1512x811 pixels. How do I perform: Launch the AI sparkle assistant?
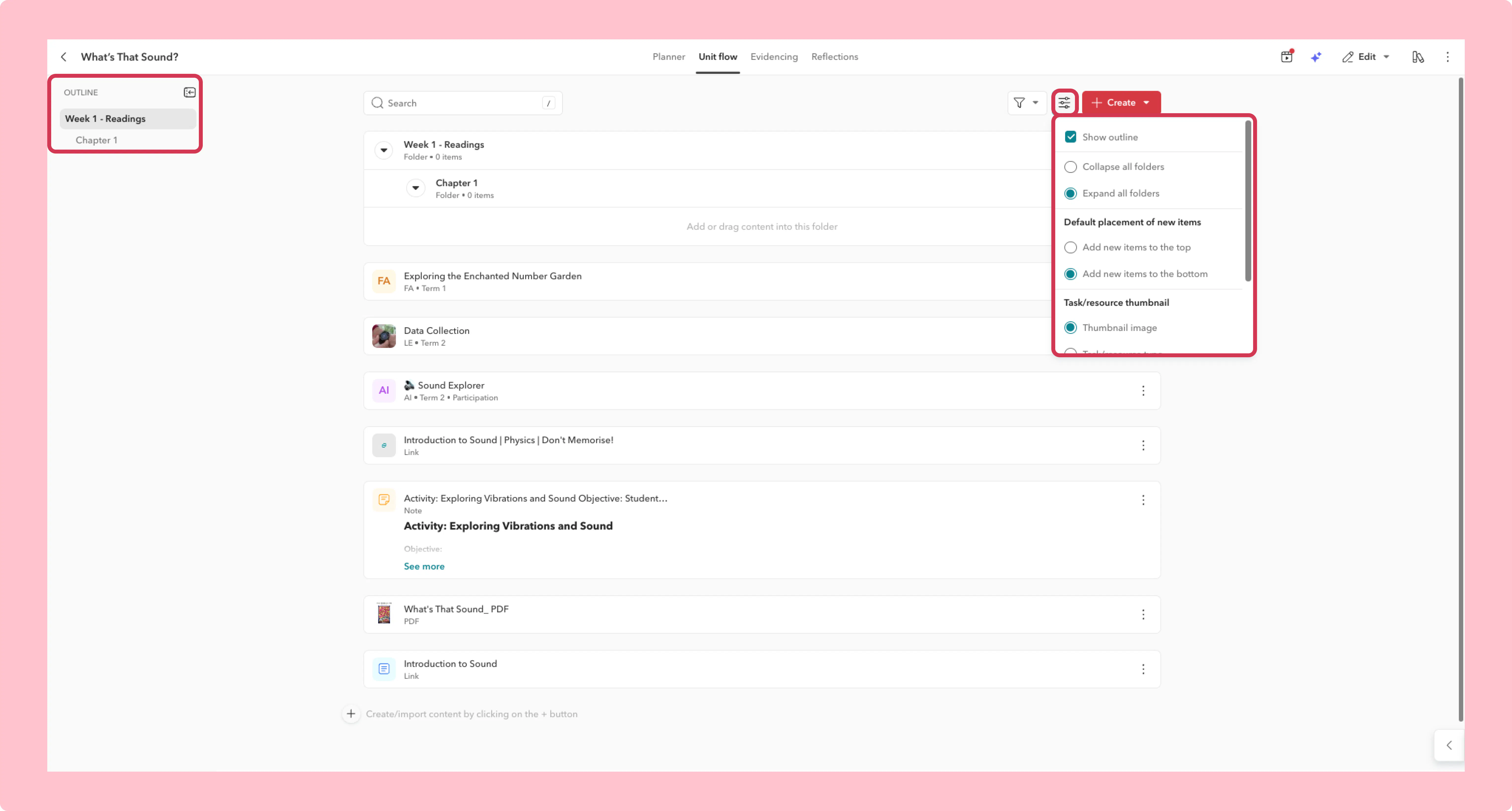1316,57
